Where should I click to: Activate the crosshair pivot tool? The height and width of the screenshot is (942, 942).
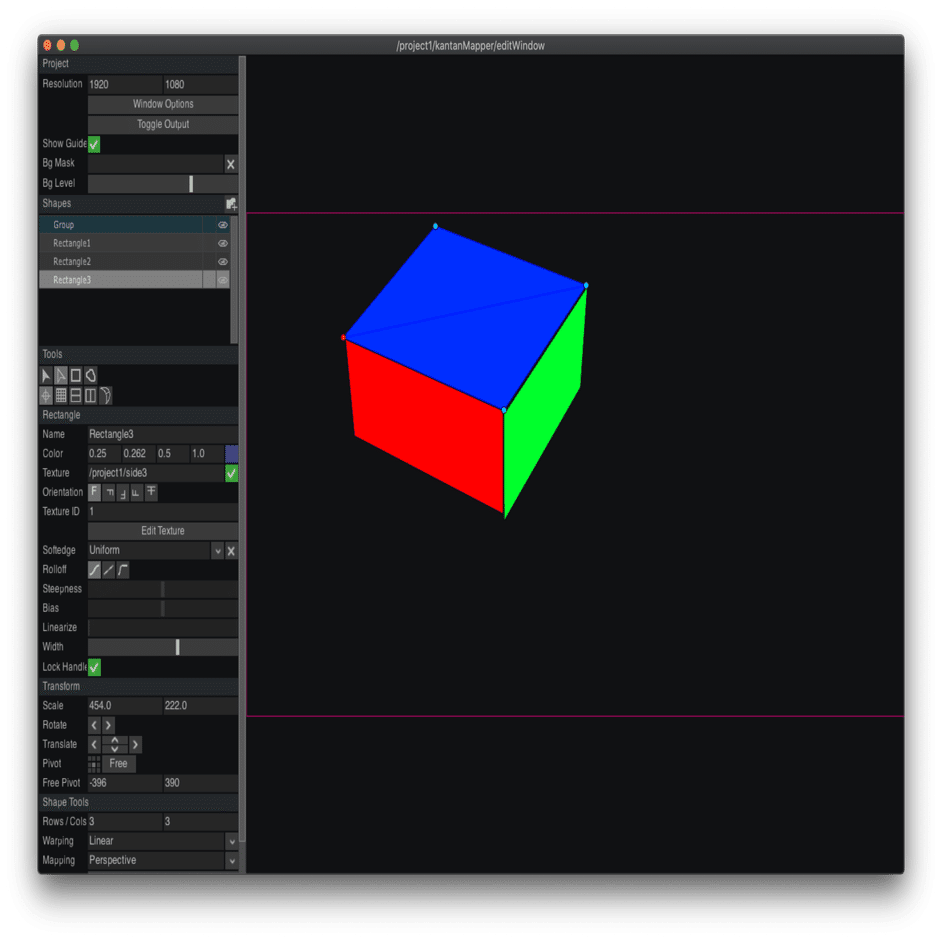tap(46, 395)
